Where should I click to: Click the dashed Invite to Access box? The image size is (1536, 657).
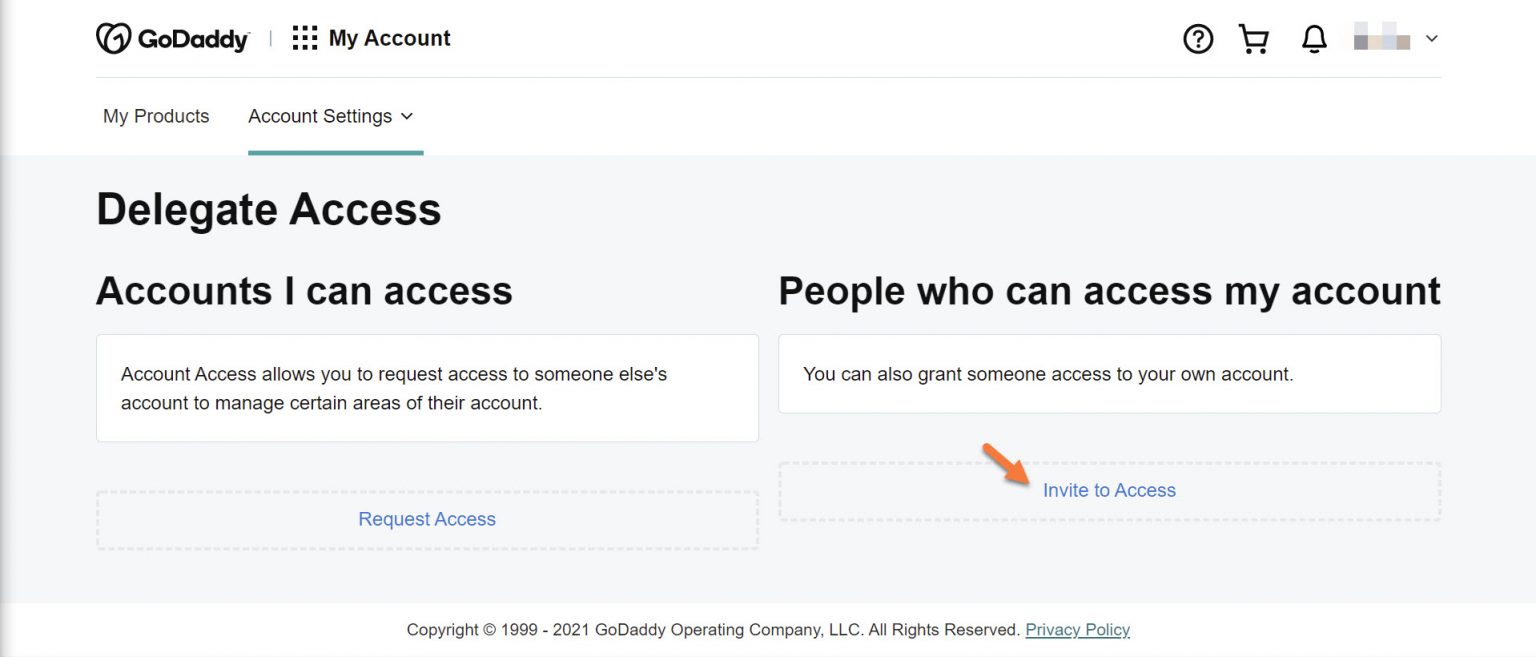(x=1109, y=490)
